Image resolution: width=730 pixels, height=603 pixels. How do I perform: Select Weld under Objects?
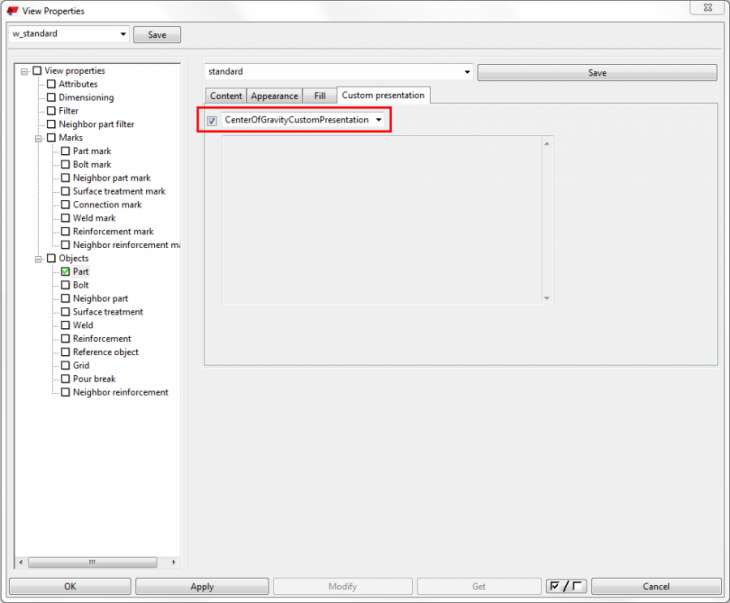[x=83, y=325]
